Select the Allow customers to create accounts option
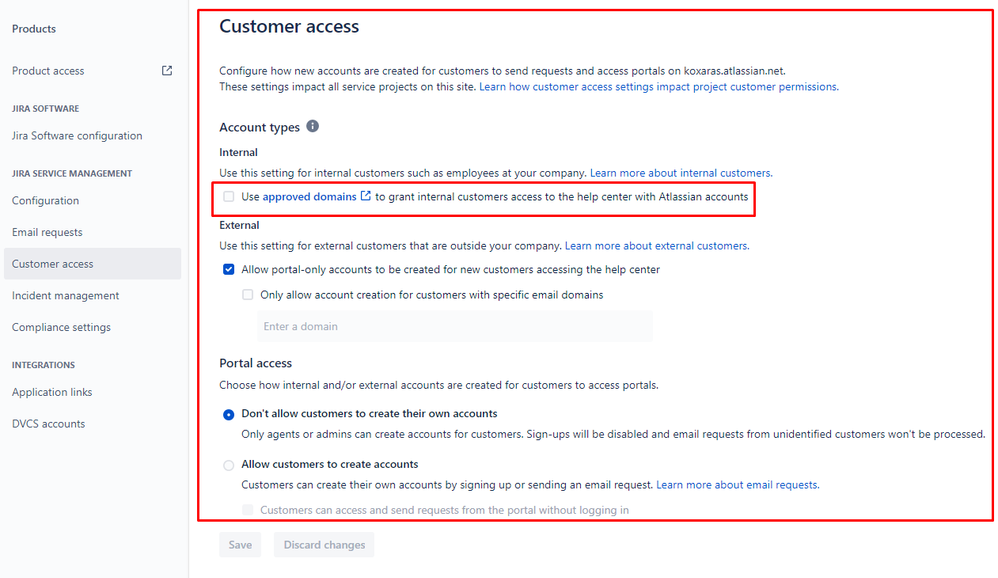 pyautogui.click(x=228, y=464)
